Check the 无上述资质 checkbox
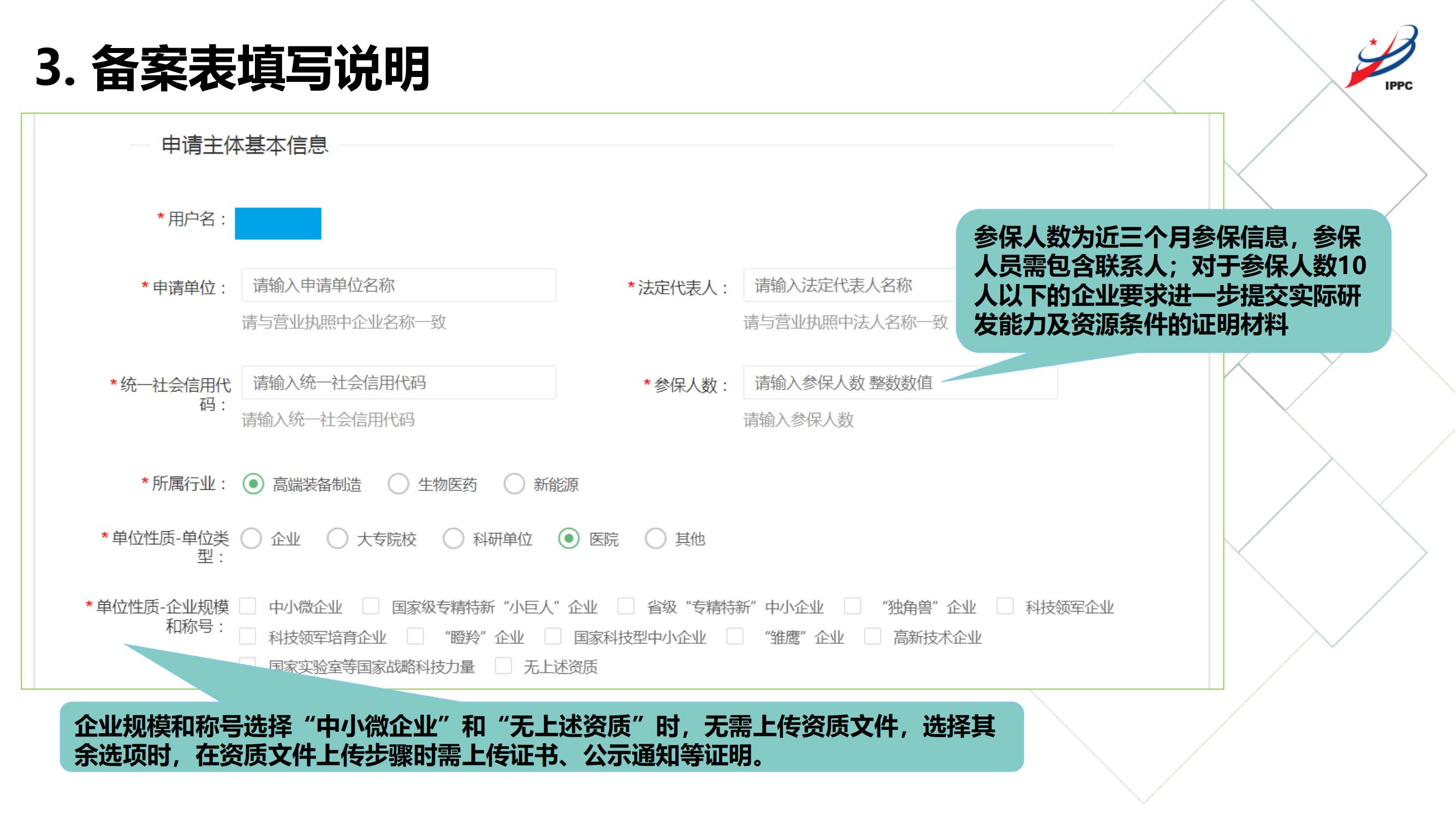Screen dimensions: 1456x819 tap(503, 666)
